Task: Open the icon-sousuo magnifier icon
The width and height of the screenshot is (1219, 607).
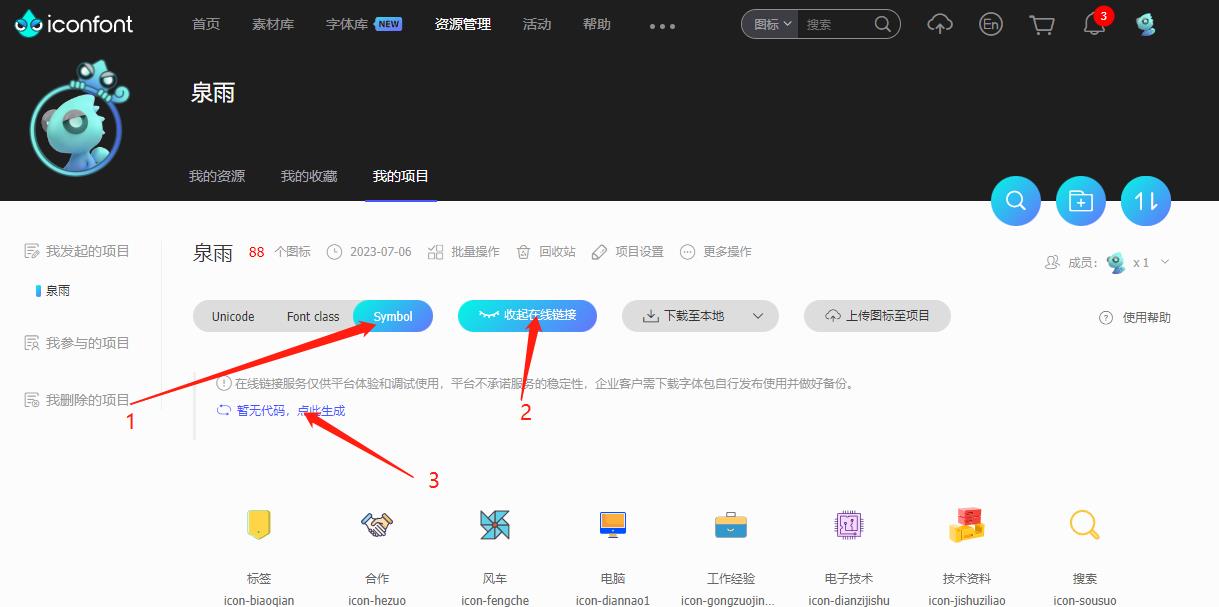Action: click(1084, 524)
